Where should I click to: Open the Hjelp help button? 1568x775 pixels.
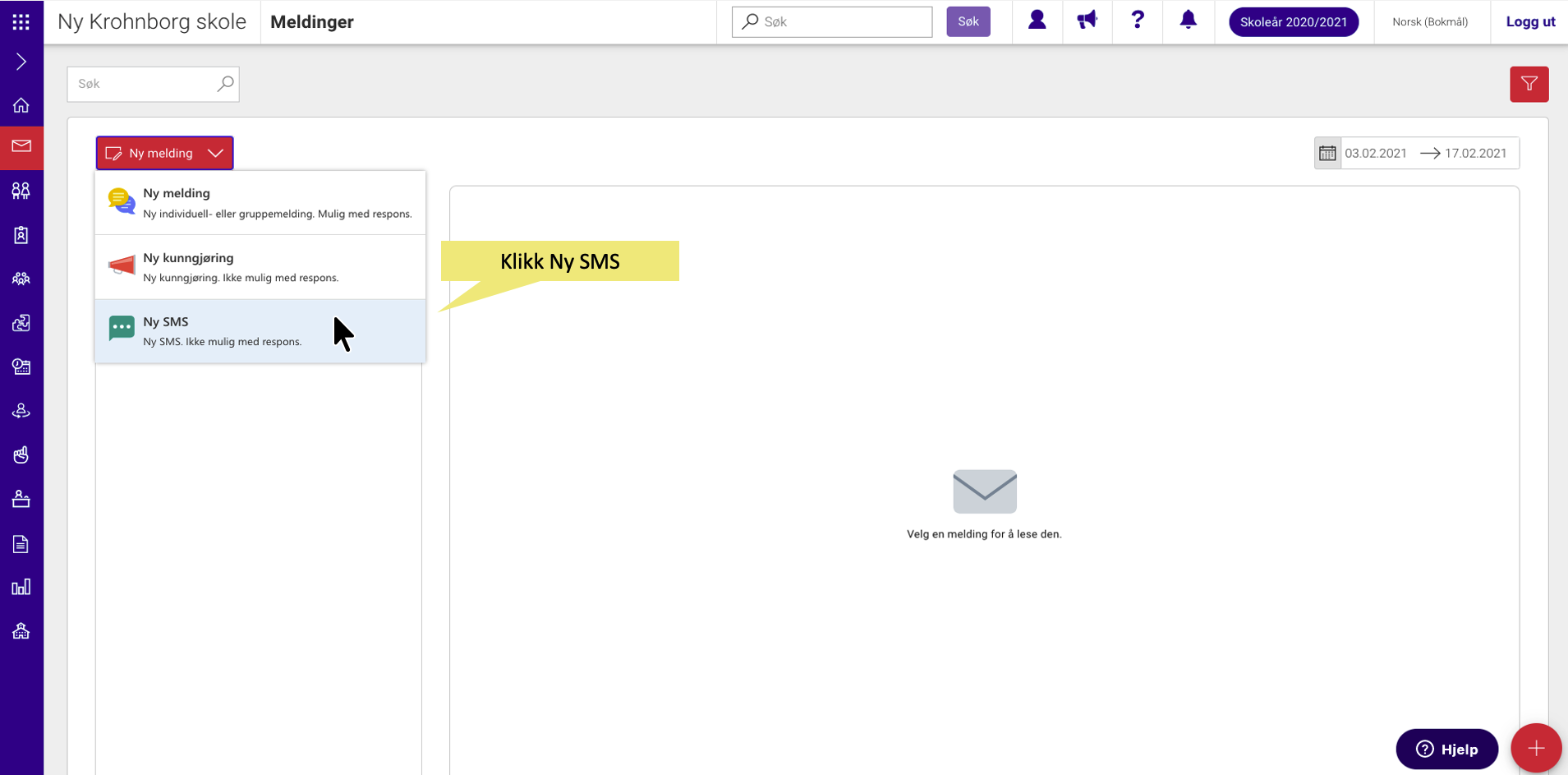1447,750
